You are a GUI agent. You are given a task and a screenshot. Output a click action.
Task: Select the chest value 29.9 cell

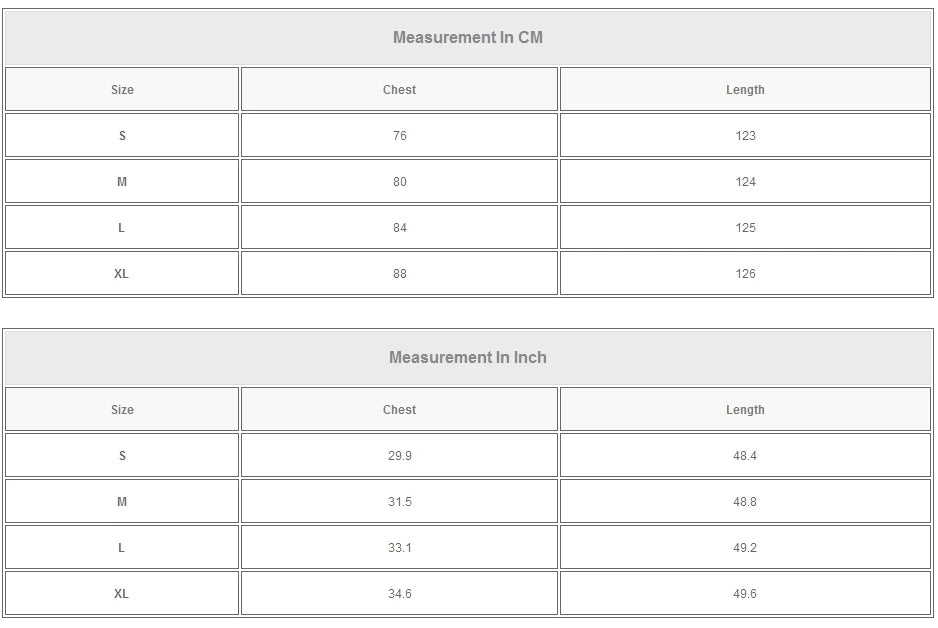click(x=399, y=456)
